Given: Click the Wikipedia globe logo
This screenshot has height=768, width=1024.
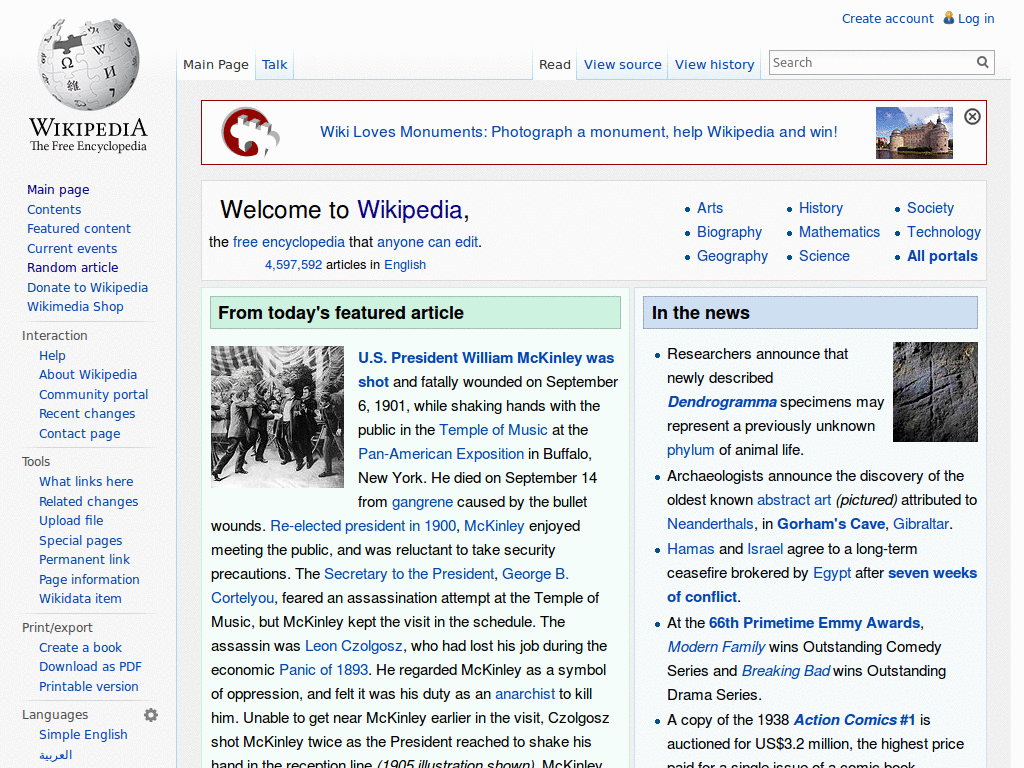Looking at the screenshot, I should (x=88, y=64).
